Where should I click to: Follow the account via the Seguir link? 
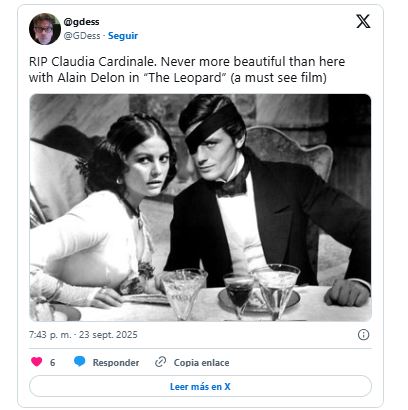point(123,36)
